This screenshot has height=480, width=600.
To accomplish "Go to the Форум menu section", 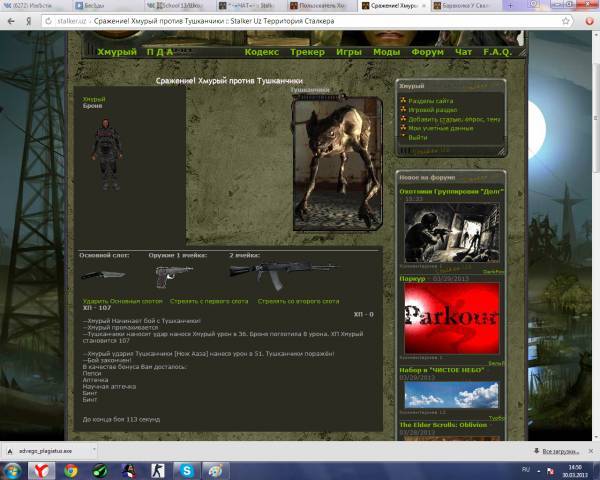I will tap(427, 52).
